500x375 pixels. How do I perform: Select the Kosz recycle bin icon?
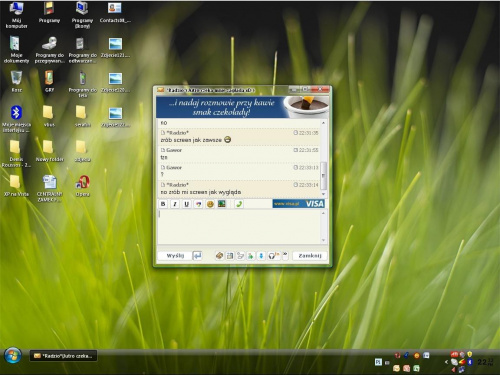16,81
